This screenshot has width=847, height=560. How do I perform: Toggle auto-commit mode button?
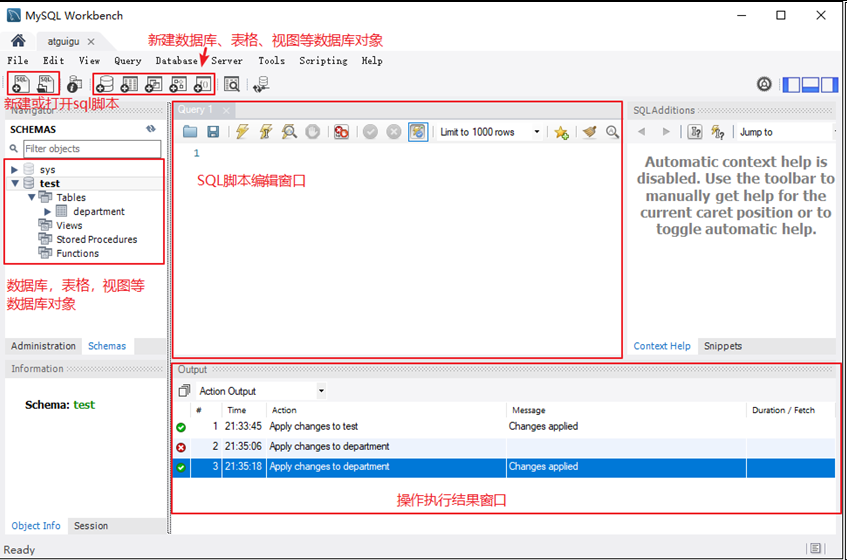point(418,131)
